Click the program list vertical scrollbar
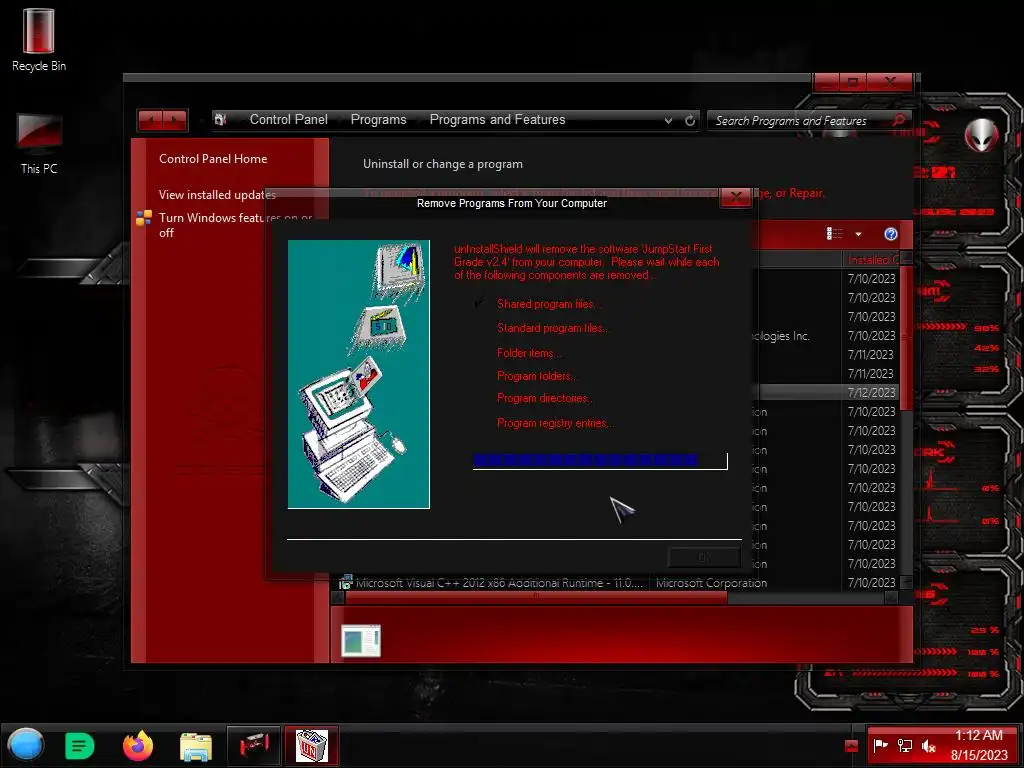 [906, 336]
